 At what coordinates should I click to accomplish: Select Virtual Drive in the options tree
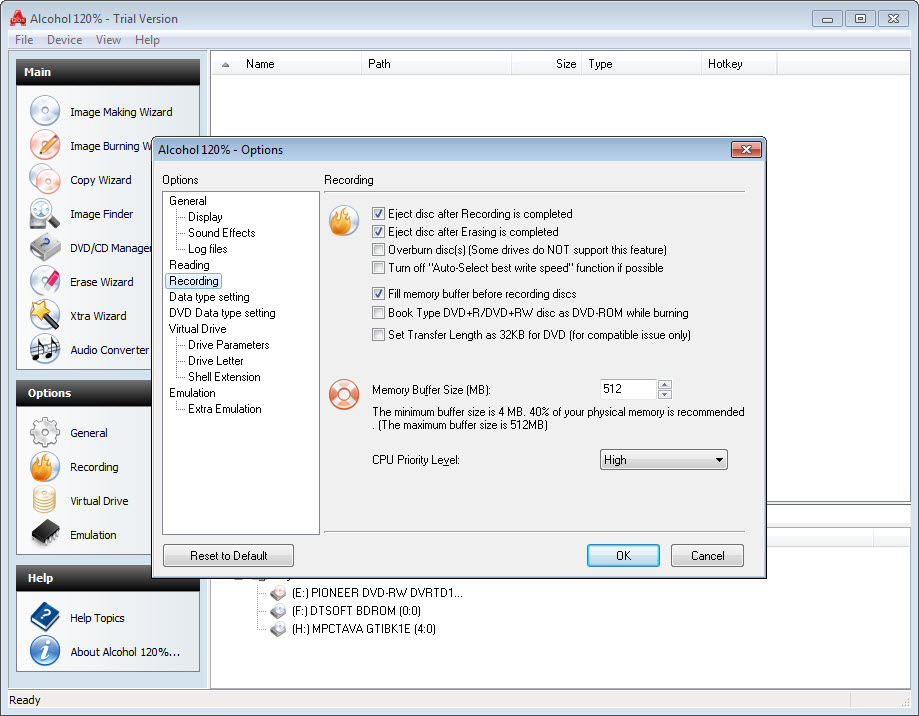pos(198,329)
